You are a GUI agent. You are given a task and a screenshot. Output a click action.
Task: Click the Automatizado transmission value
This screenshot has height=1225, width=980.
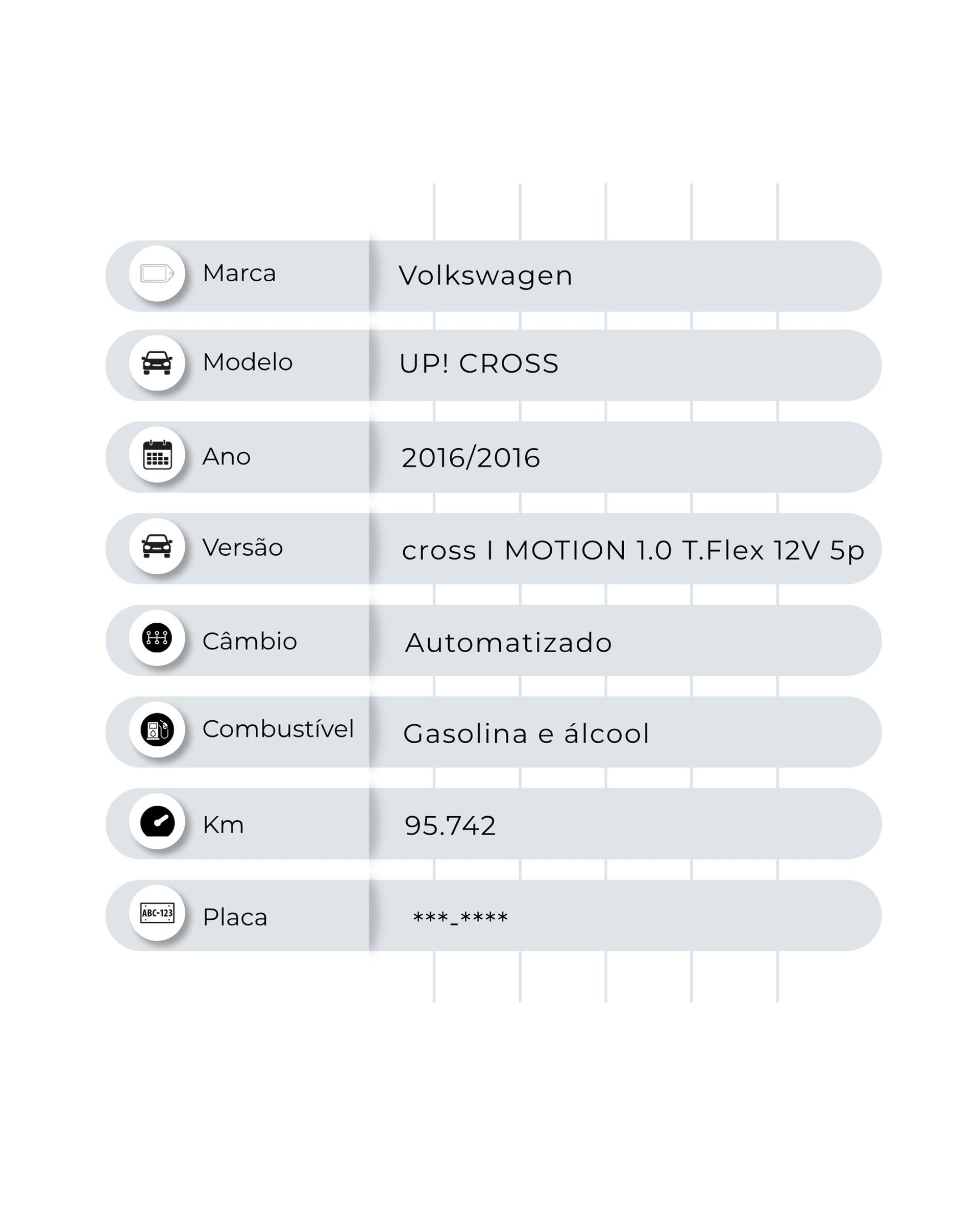[508, 643]
